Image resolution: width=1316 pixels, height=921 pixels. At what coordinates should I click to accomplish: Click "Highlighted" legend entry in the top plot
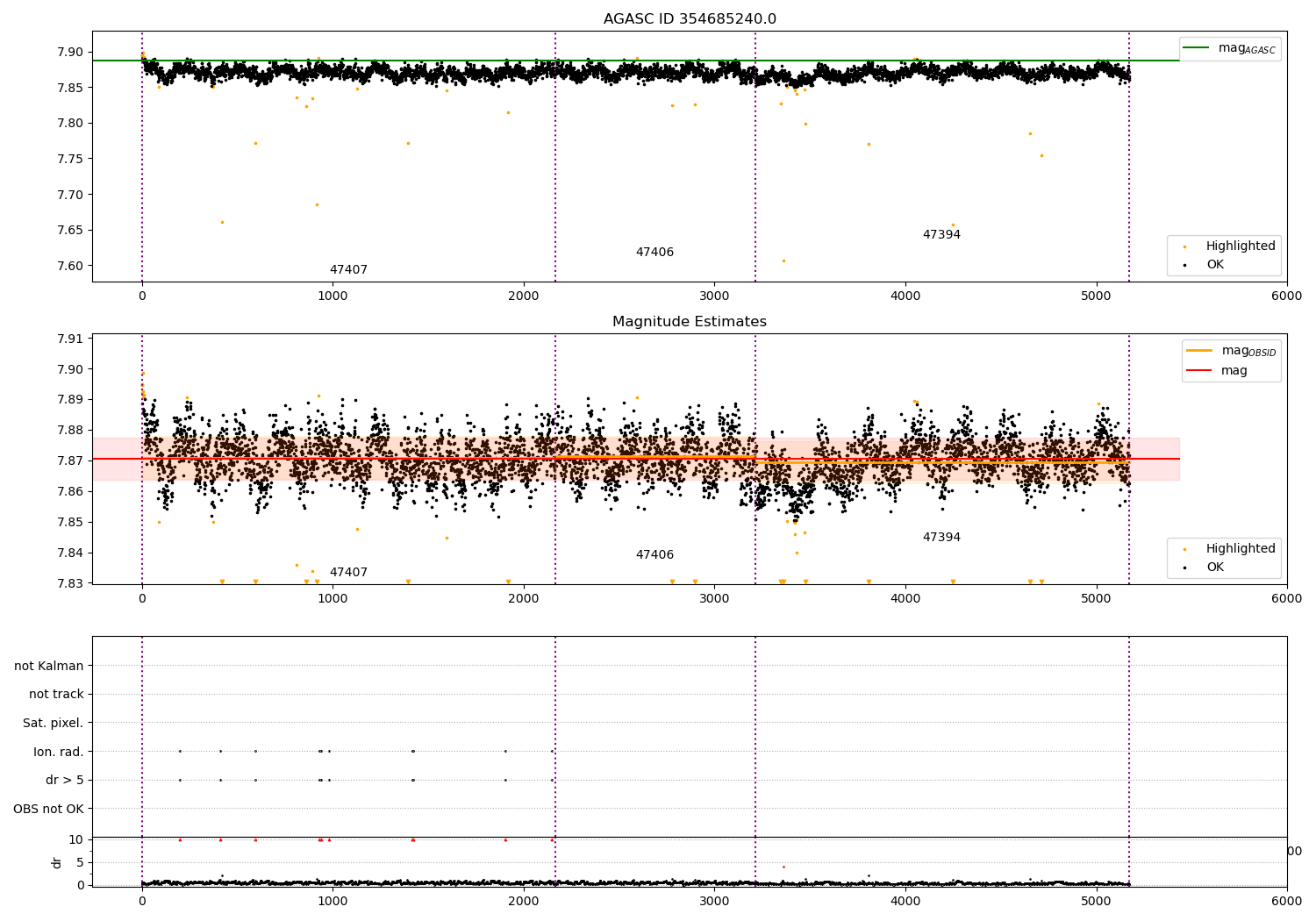(x=1241, y=246)
